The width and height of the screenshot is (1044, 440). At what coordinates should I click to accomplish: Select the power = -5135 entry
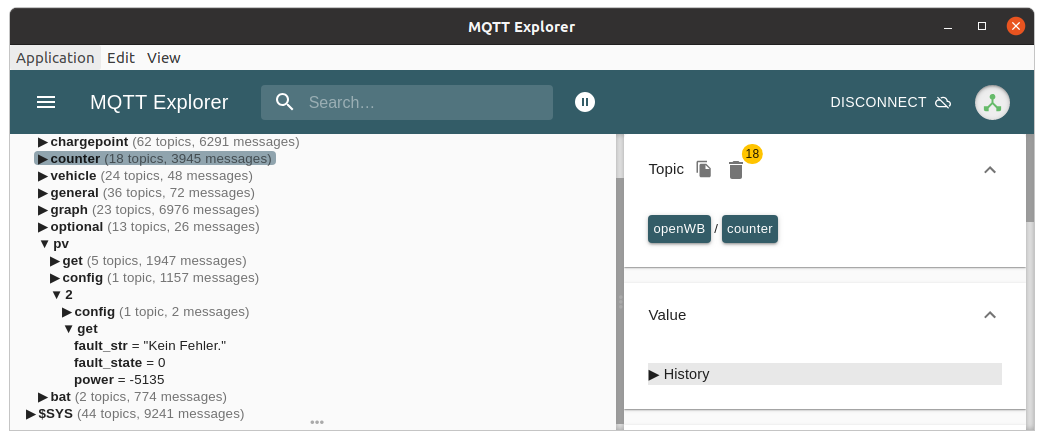[119, 380]
